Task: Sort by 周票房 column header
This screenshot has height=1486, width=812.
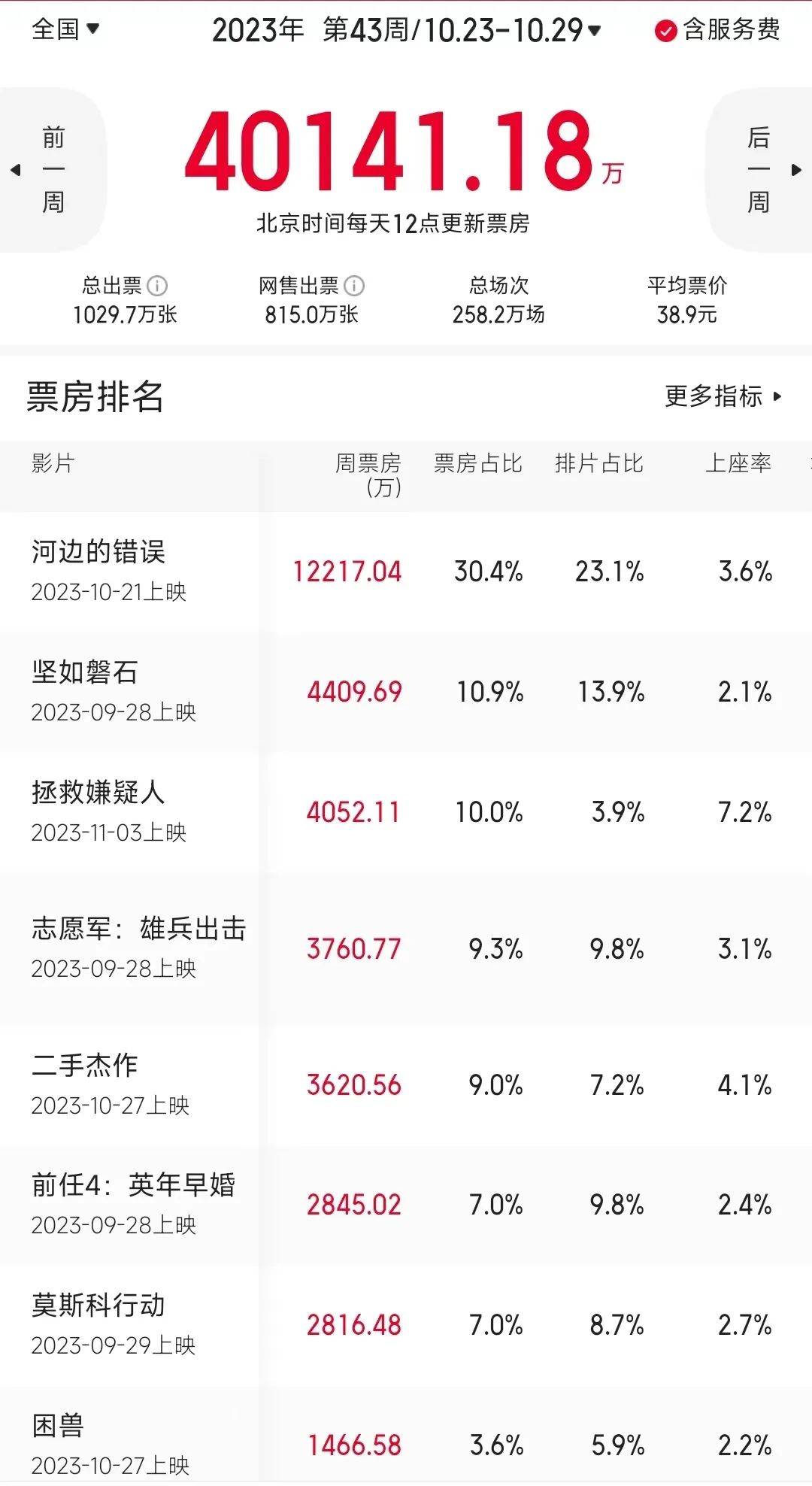Action: pyautogui.click(x=368, y=474)
